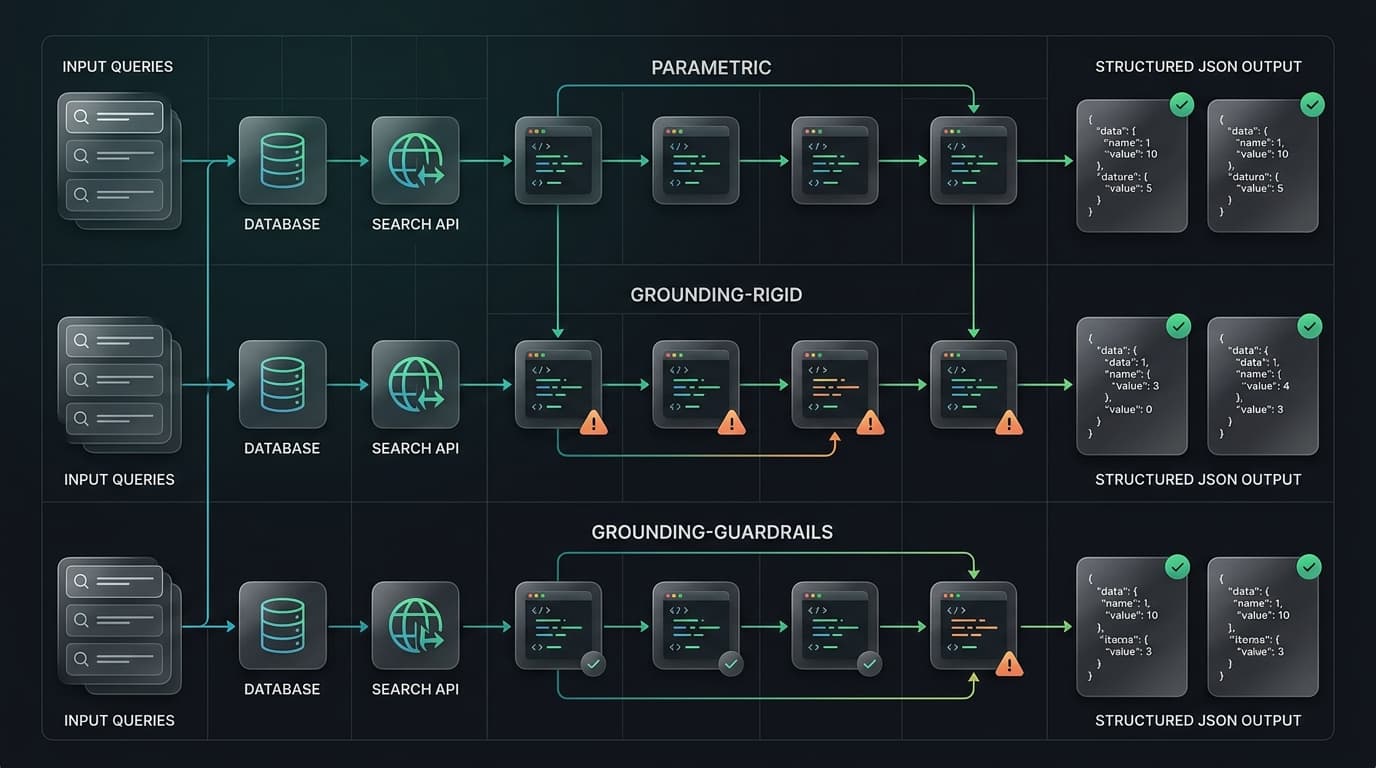1376x768 pixels.
Task: Click the first code node under GROUNDING-GUARDRAILS
Action: 558,626
